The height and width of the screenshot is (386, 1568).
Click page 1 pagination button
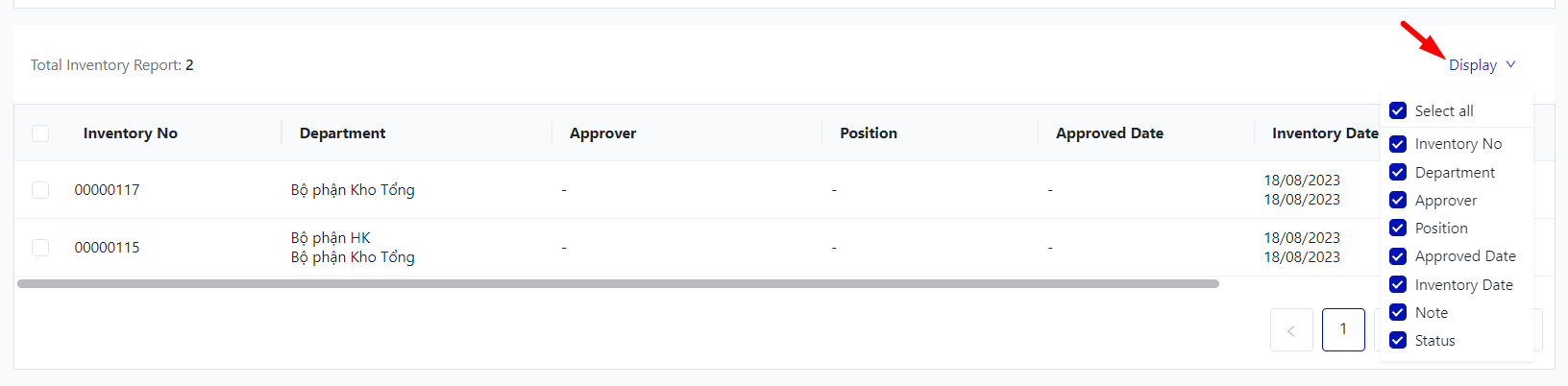click(x=1343, y=329)
